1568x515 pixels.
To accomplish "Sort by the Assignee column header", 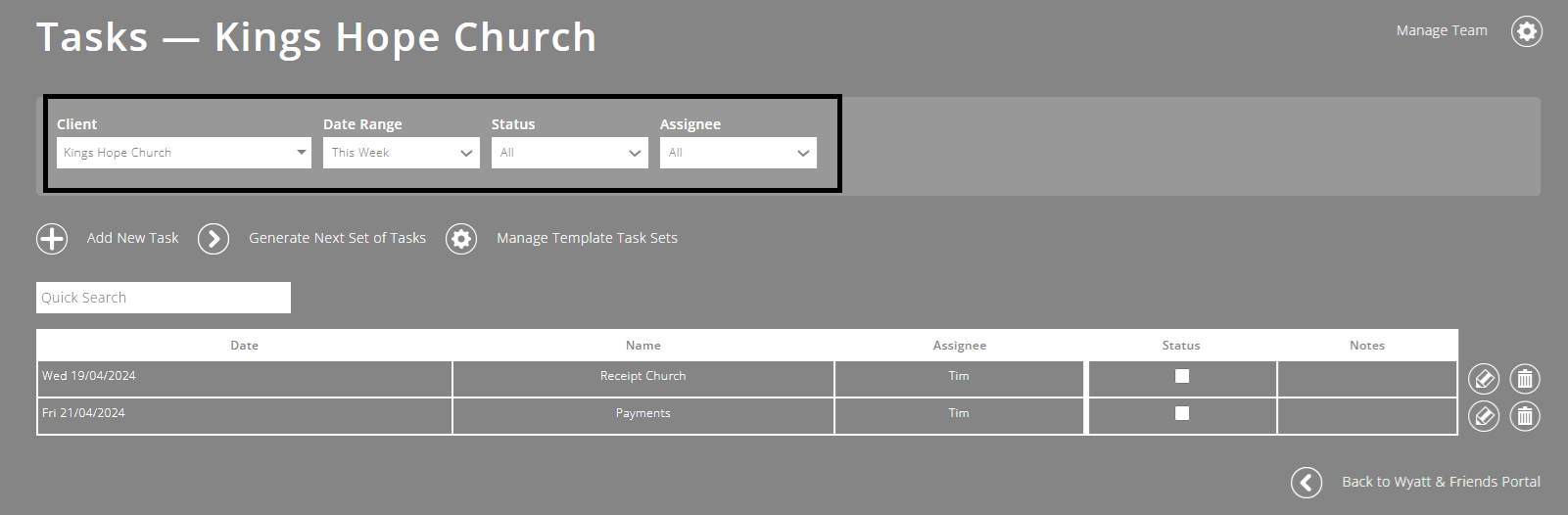I will (960, 346).
